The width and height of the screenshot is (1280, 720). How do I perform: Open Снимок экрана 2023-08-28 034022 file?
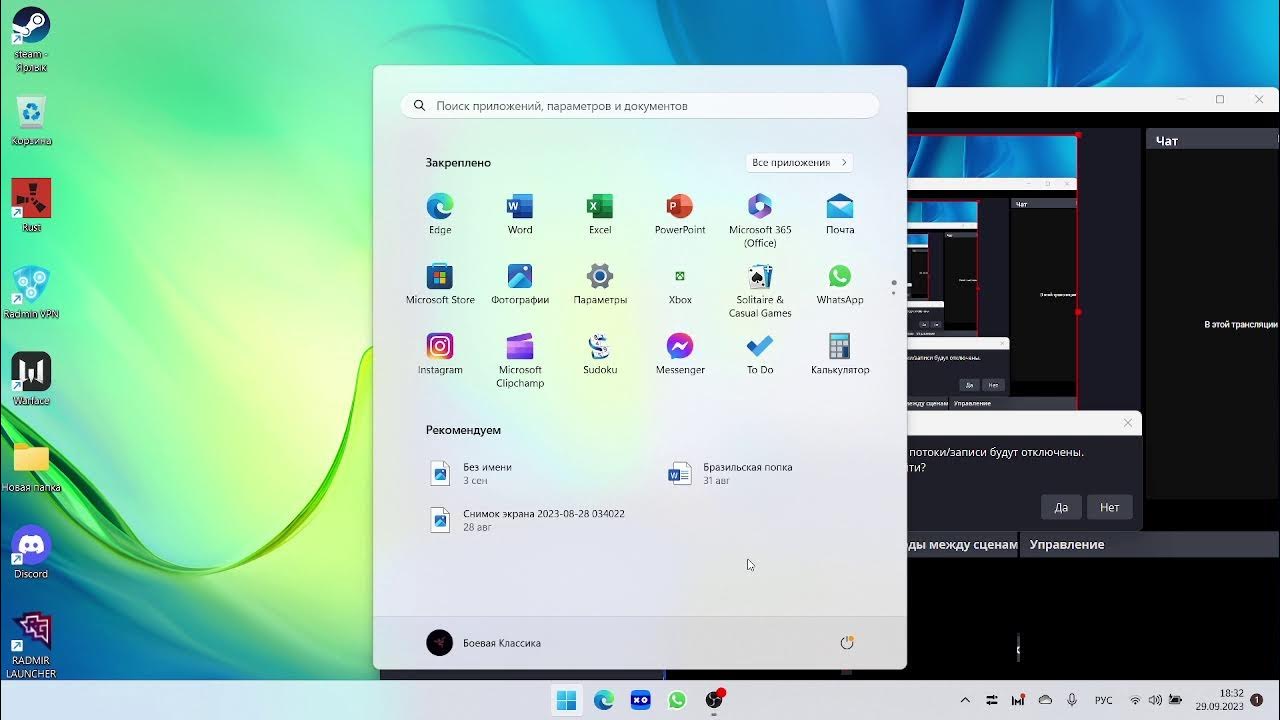pyautogui.click(x=527, y=519)
